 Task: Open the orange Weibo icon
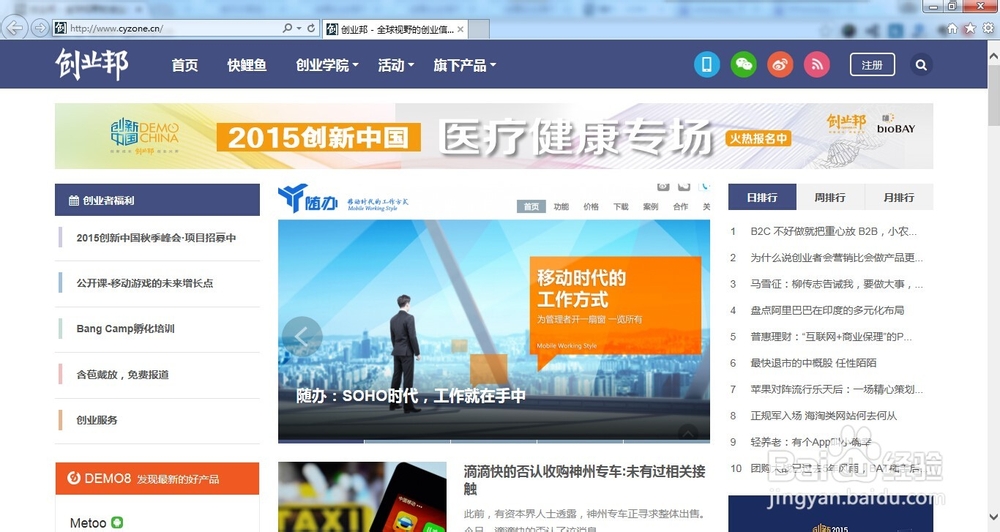780,64
